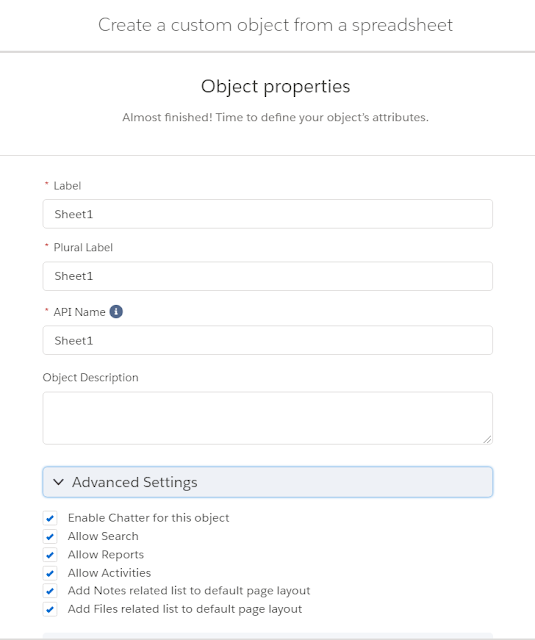Screen dimensions: 535x640
Task: Uncheck the Allow Activities checkbox
Action: click(50, 573)
